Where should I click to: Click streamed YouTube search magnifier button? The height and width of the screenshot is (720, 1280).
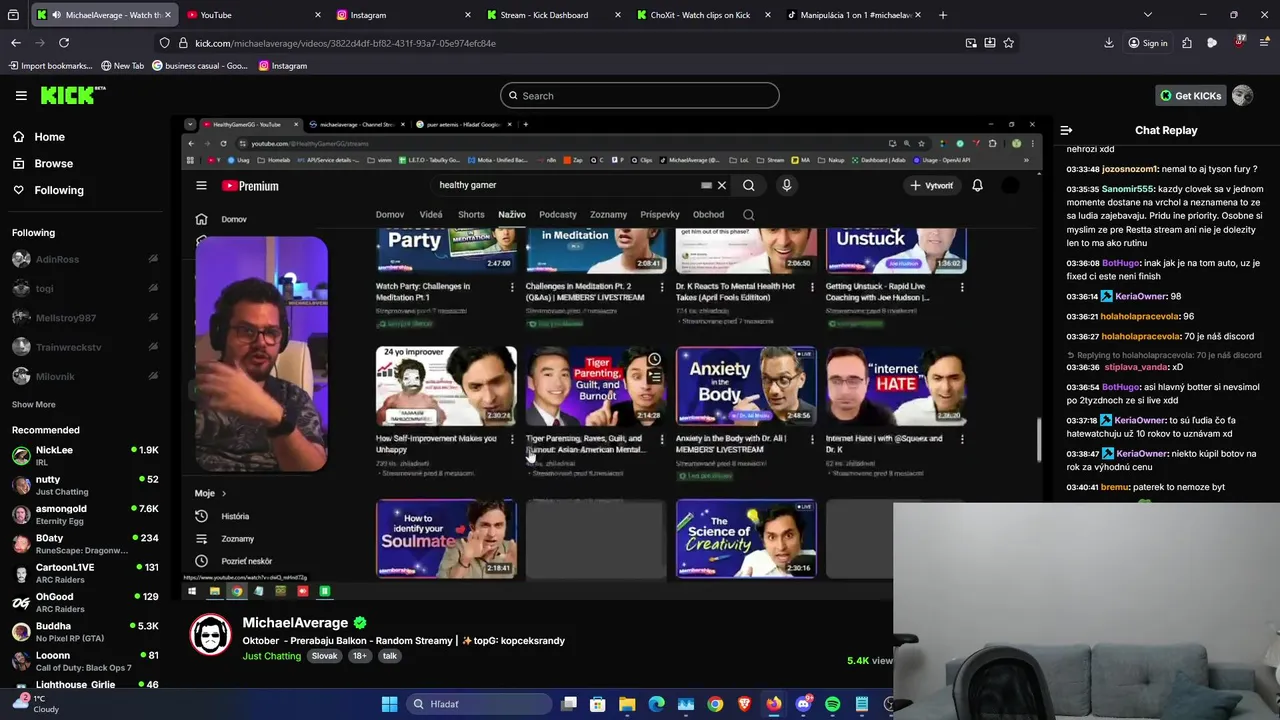[749, 185]
